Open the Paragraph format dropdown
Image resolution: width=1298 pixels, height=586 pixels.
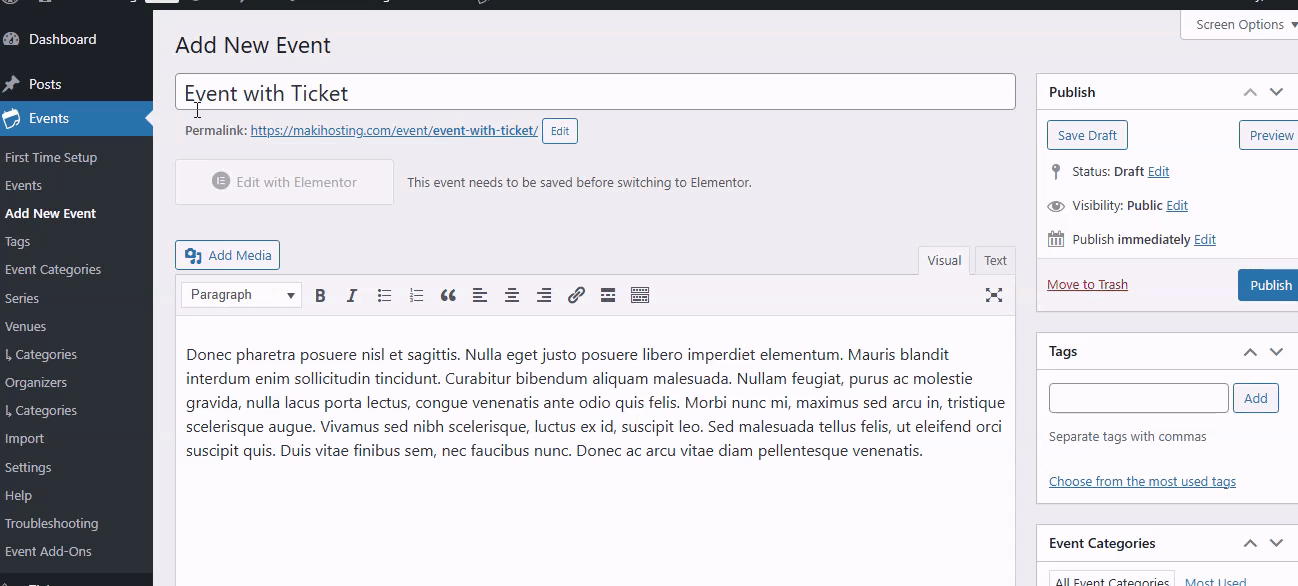click(x=242, y=295)
